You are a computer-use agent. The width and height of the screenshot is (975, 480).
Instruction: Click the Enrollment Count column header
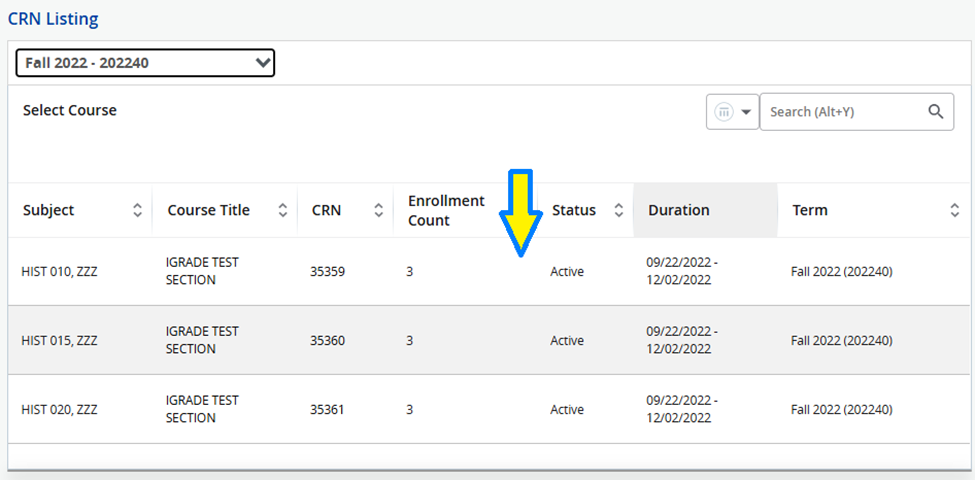[446, 210]
